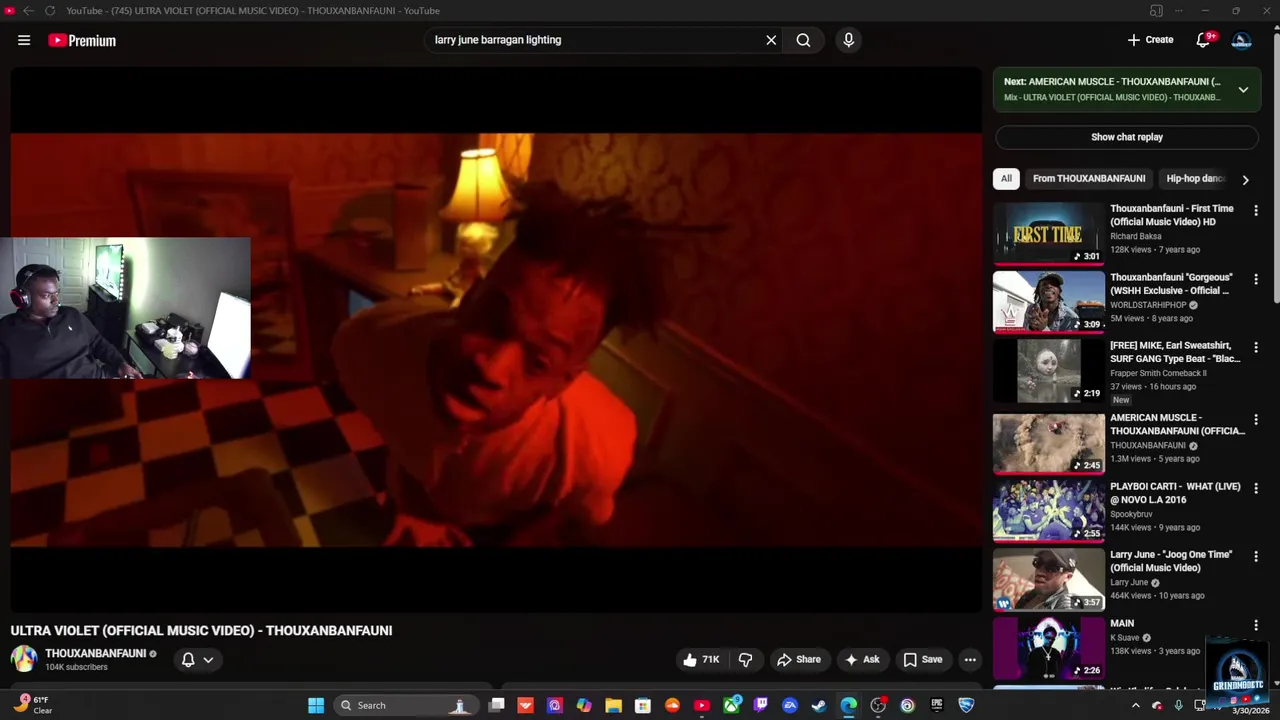Open weather widget 61°F Clear

[34, 705]
